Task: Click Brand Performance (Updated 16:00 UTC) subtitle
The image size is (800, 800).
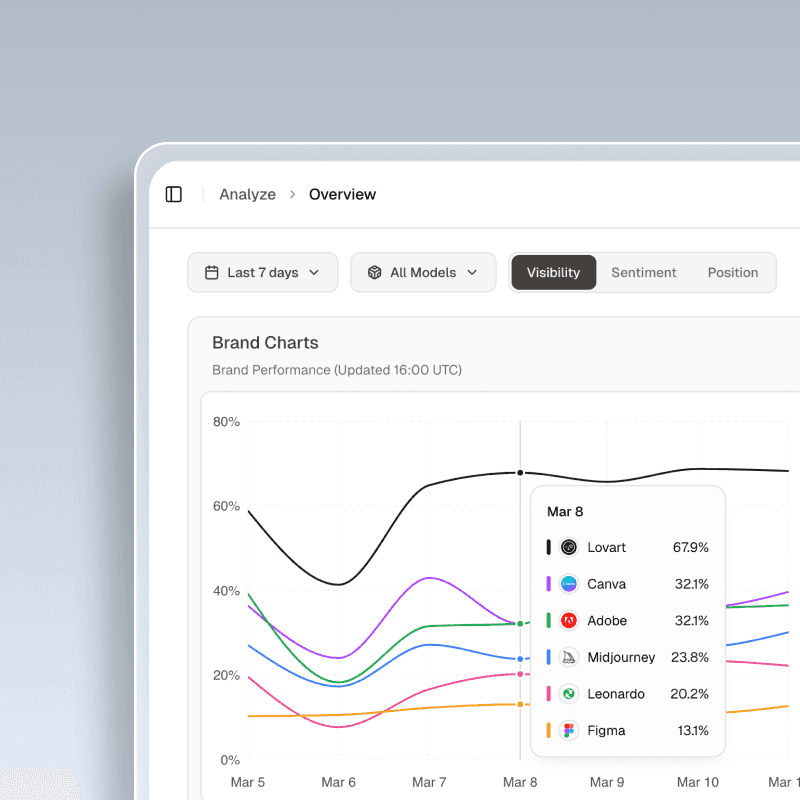Action: (337, 370)
